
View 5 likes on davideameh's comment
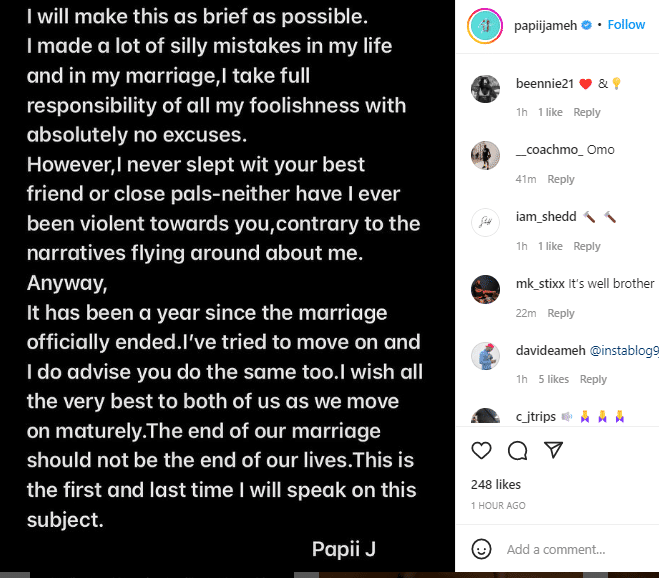pyautogui.click(x=553, y=379)
